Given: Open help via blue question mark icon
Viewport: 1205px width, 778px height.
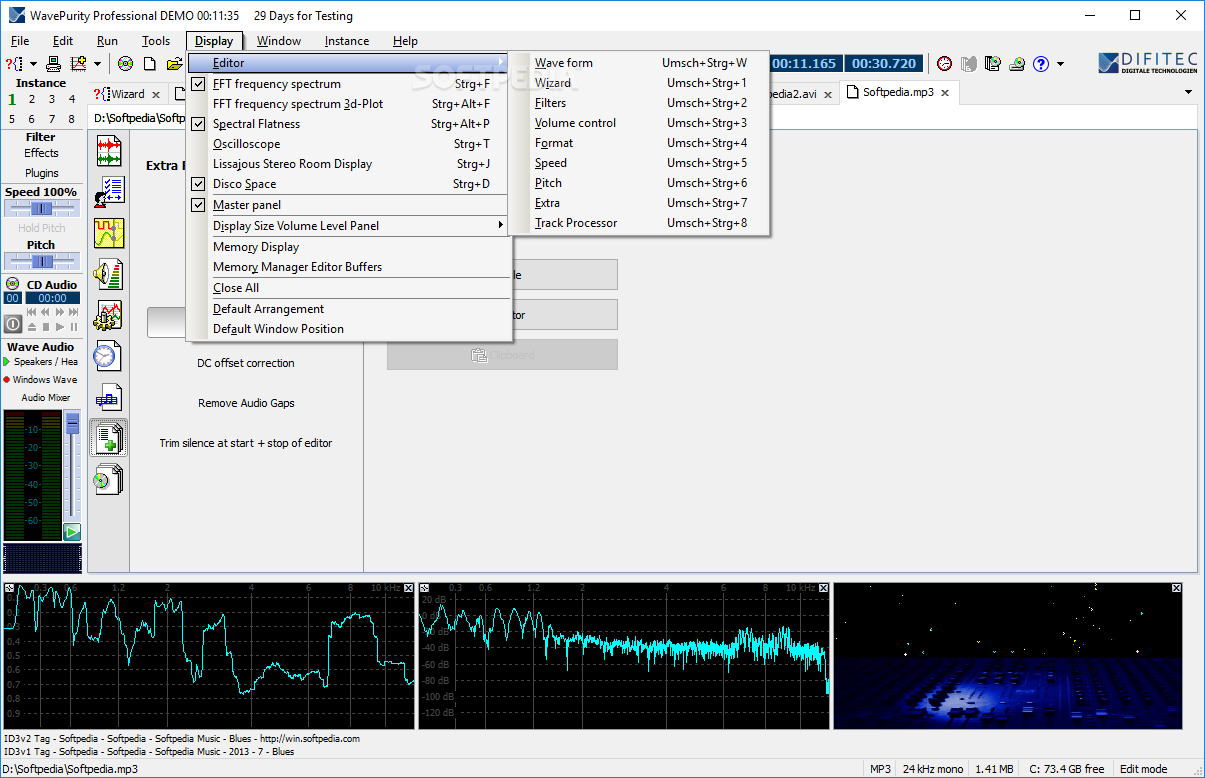Looking at the screenshot, I should (1041, 64).
